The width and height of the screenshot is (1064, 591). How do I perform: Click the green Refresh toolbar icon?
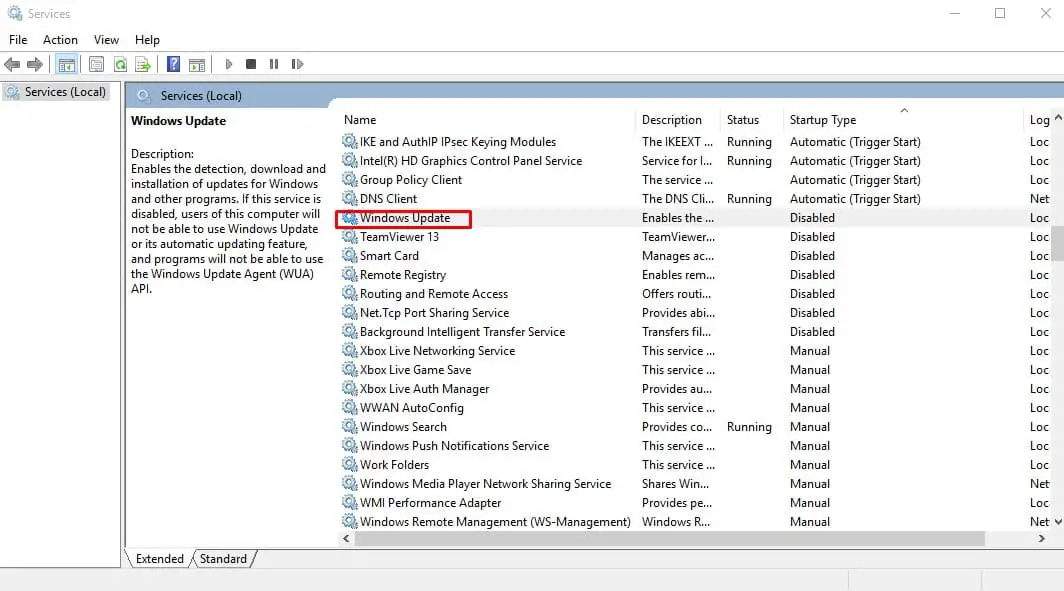(x=120, y=64)
